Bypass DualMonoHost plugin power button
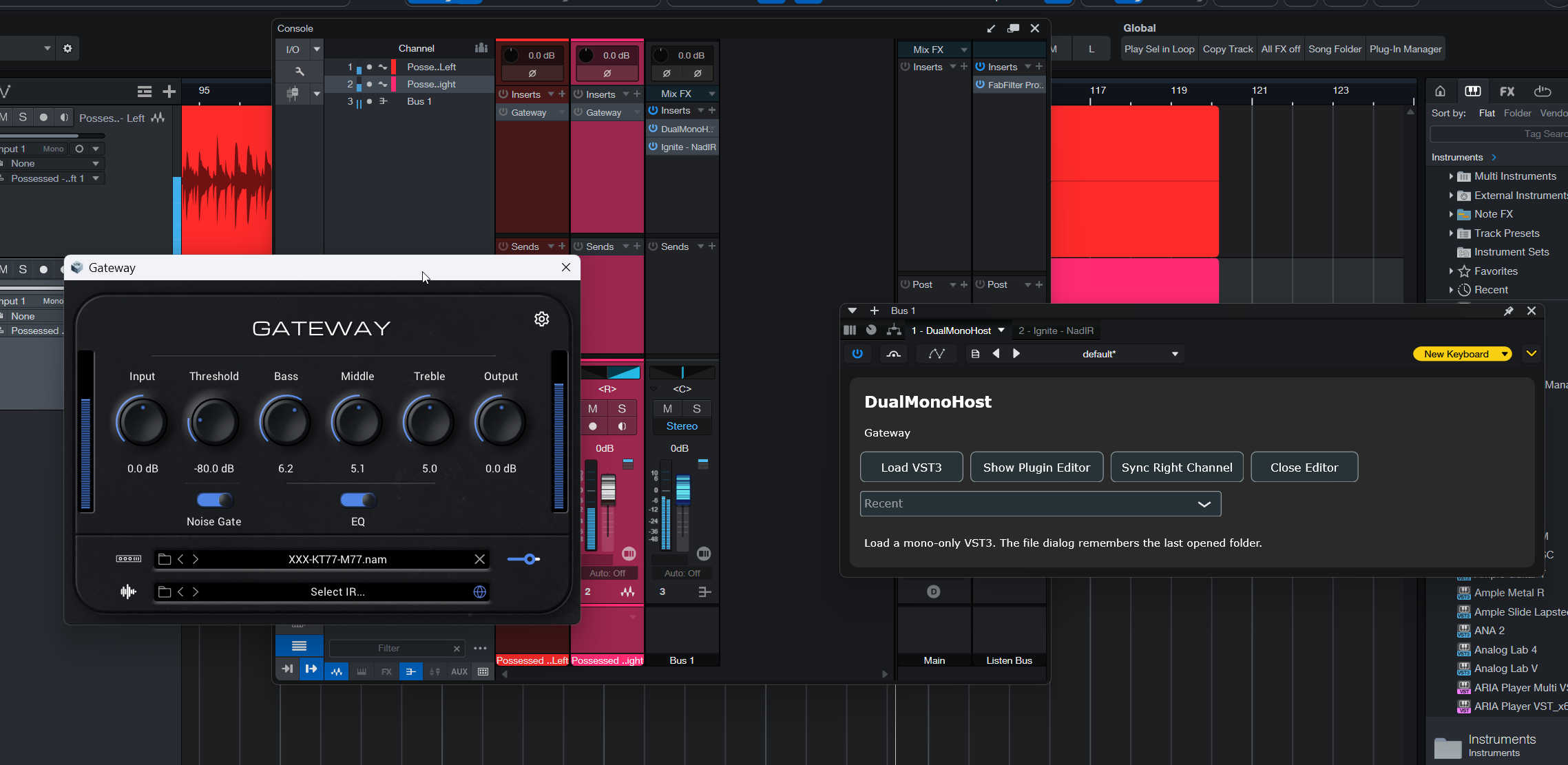Viewport: 1568px width, 765px height. click(857, 354)
